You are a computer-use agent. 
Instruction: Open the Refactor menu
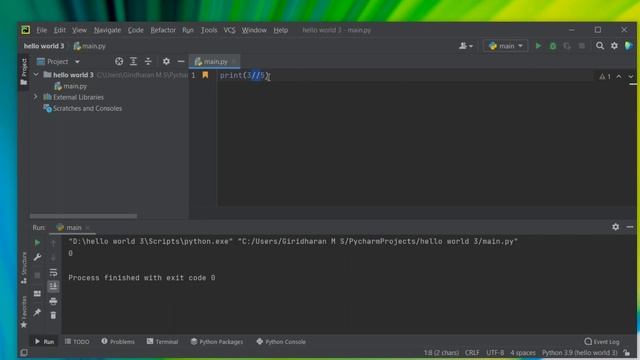pos(163,30)
